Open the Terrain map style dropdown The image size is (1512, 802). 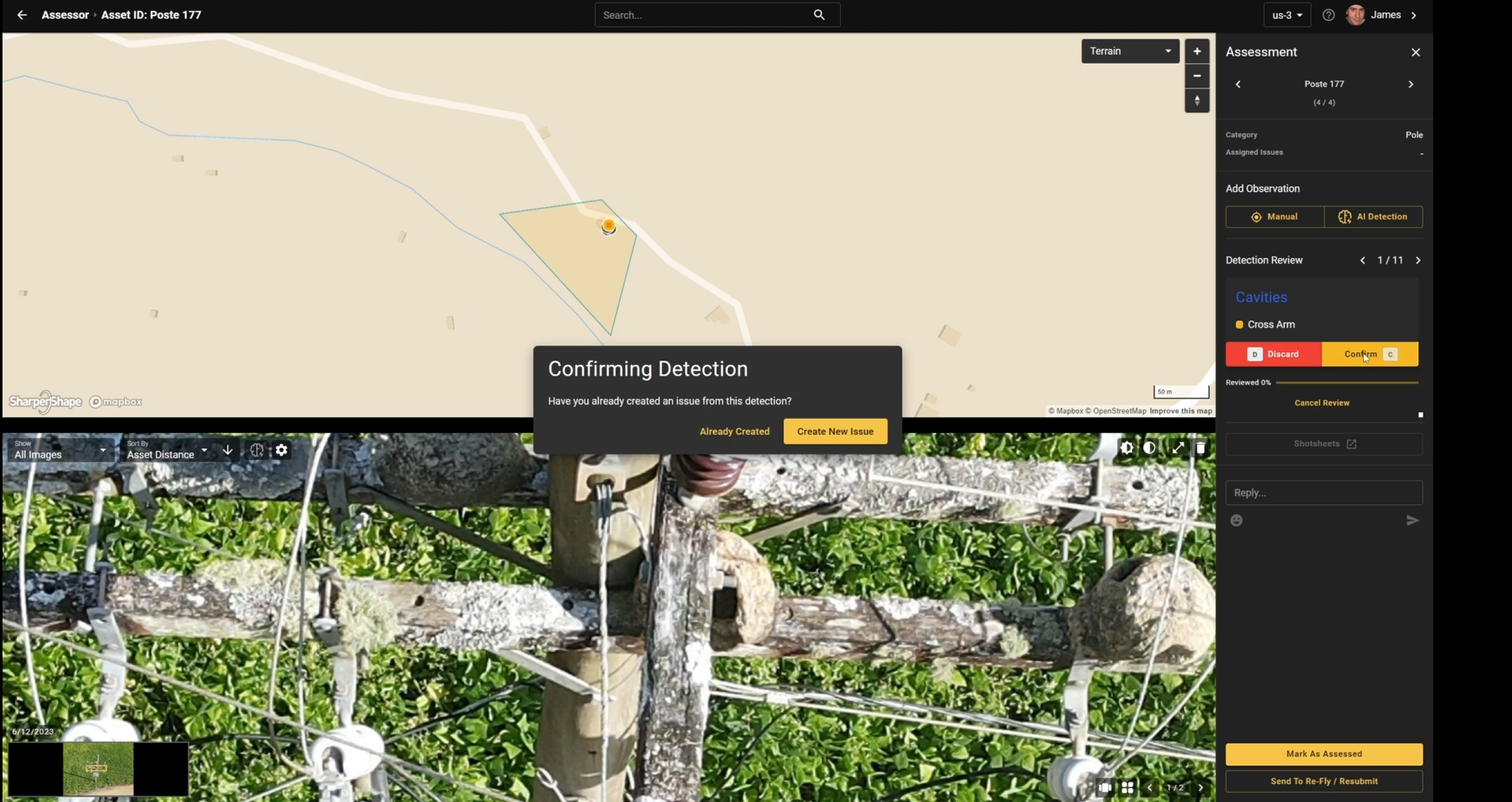tap(1129, 51)
